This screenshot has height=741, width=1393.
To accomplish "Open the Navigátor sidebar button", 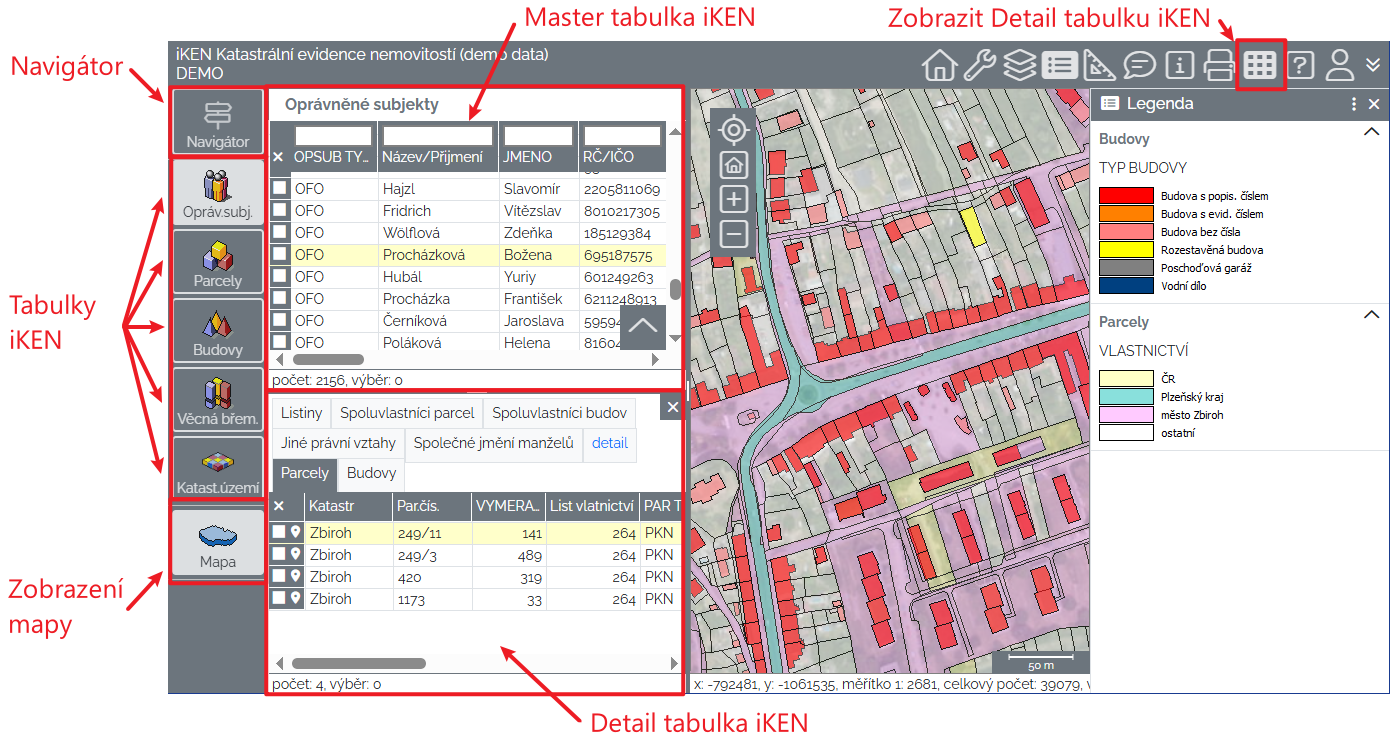I will [218, 123].
